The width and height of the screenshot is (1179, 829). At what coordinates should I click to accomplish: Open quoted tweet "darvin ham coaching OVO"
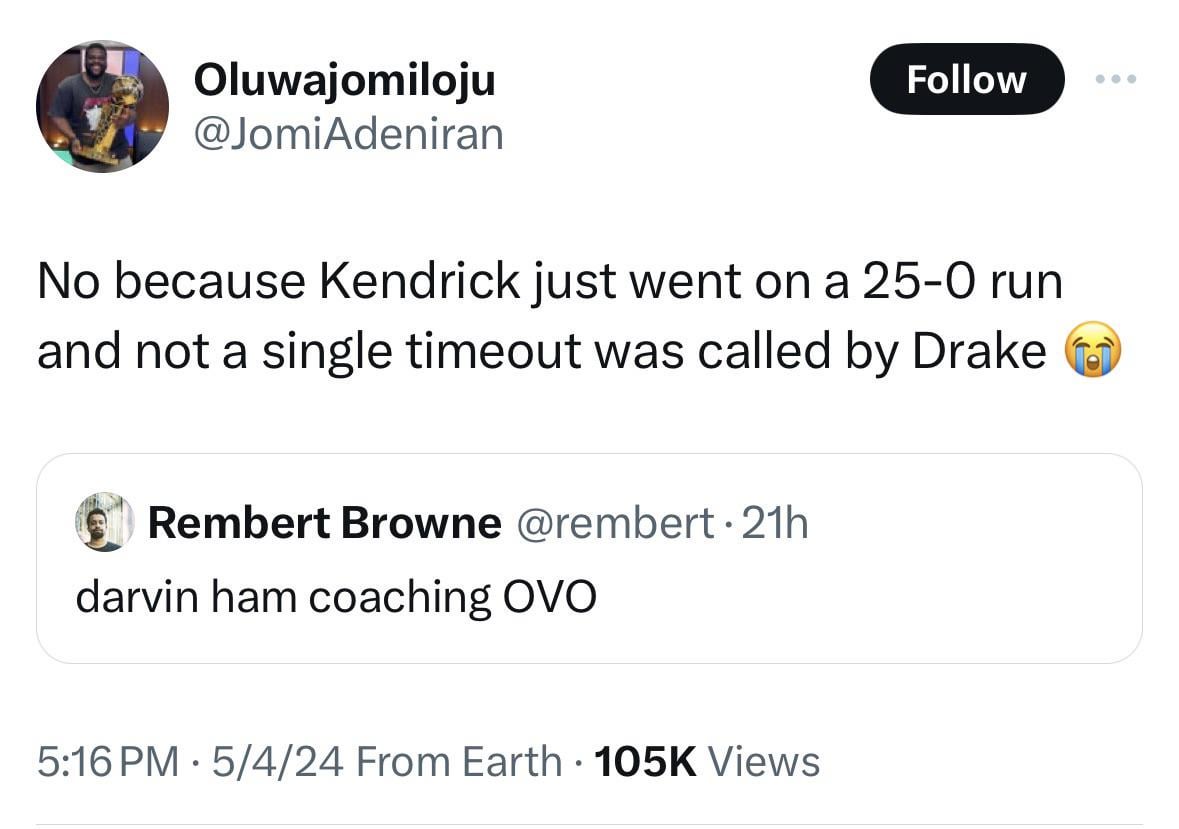pos(336,597)
